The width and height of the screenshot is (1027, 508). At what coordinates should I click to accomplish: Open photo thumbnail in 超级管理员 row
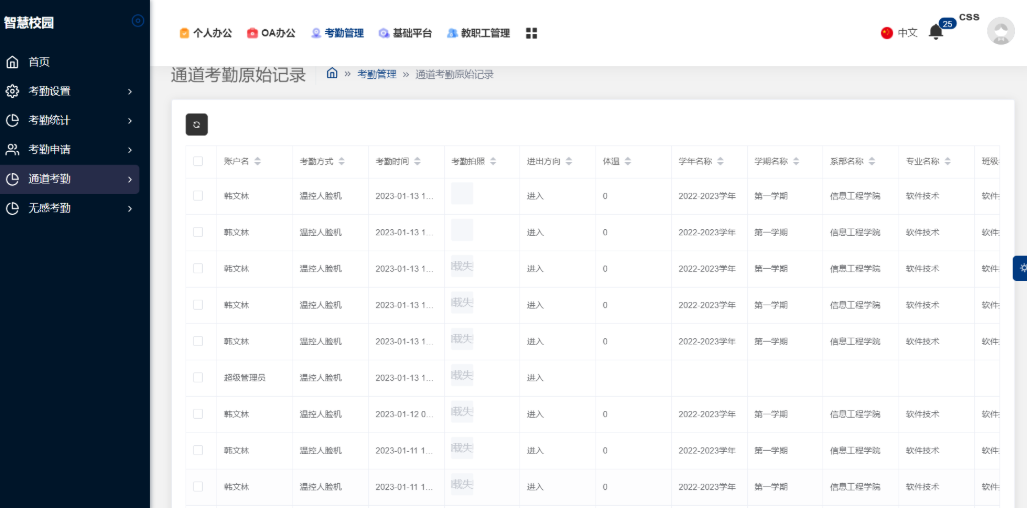pos(462,376)
